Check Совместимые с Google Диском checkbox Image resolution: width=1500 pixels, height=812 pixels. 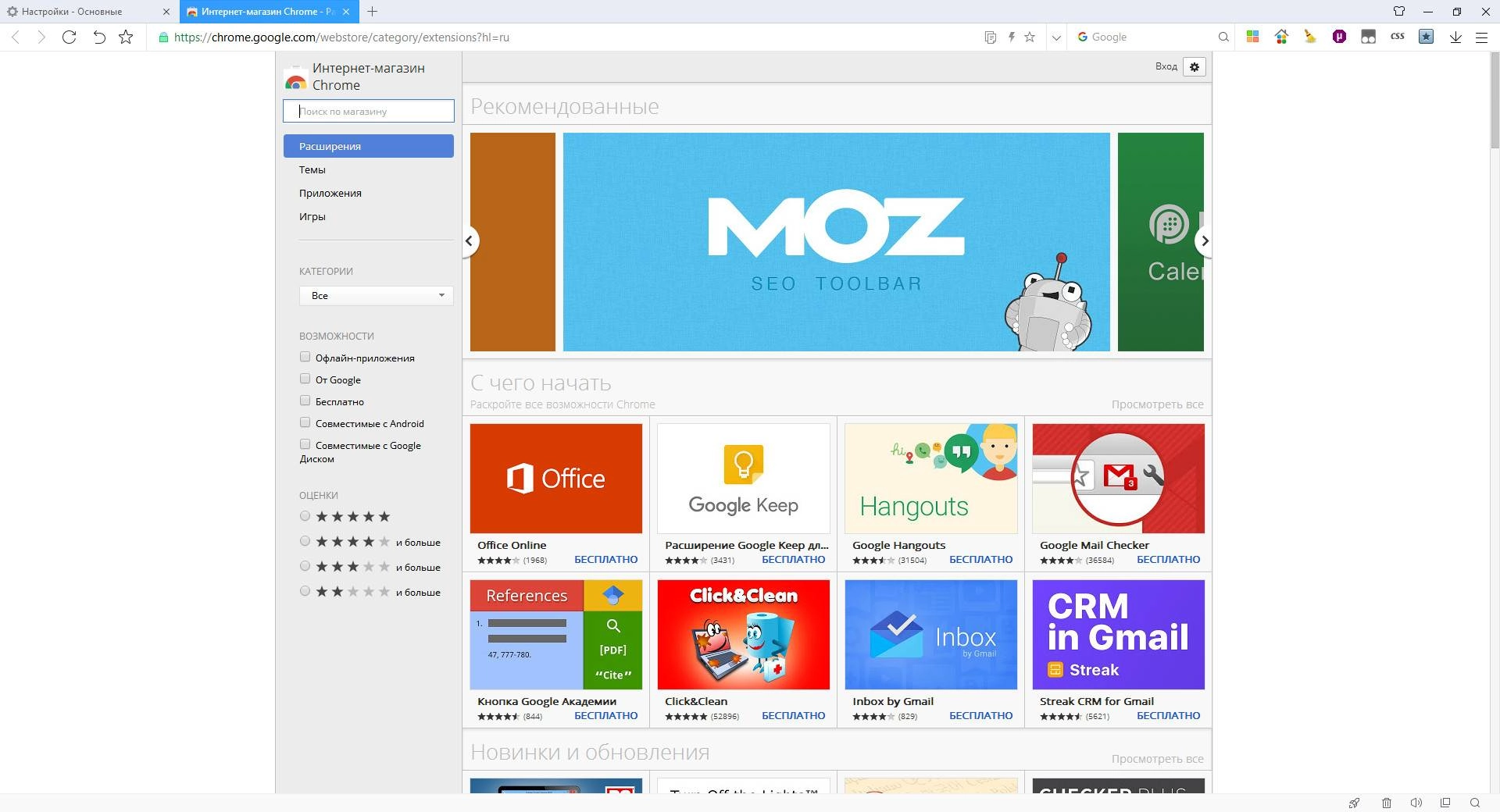[305, 444]
